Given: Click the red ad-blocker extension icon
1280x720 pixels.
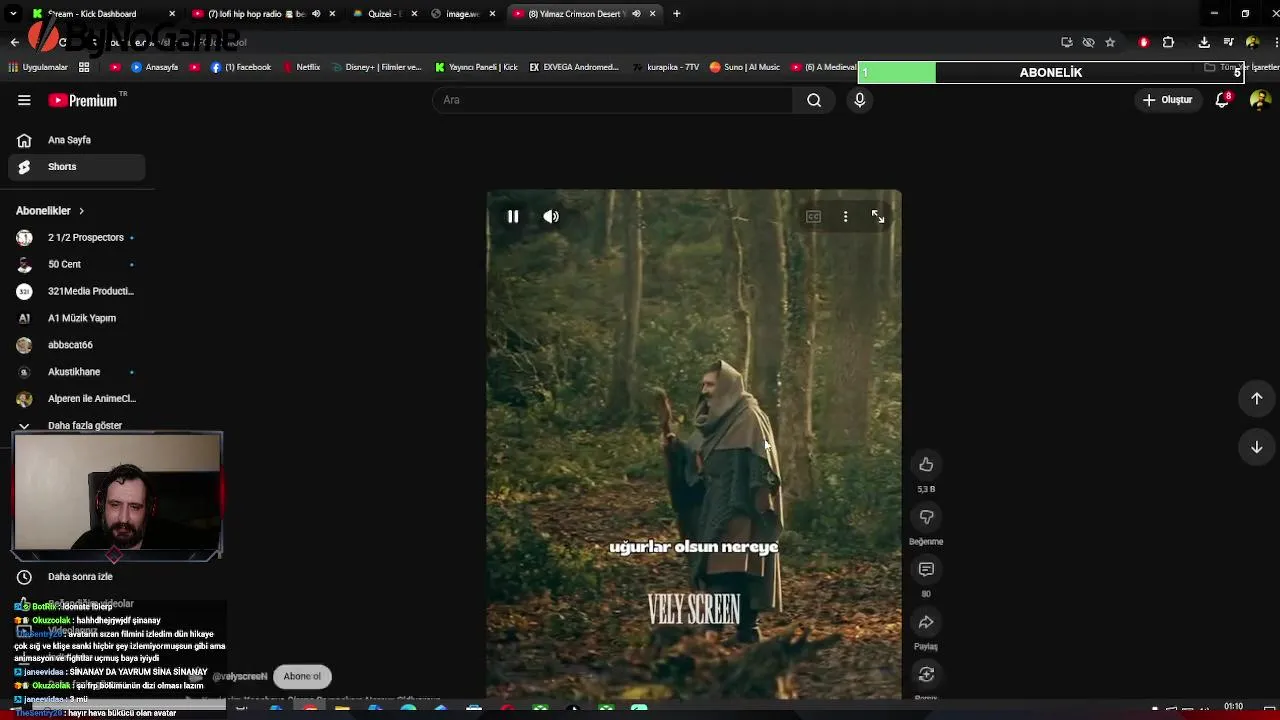Looking at the screenshot, I should 1144,42.
